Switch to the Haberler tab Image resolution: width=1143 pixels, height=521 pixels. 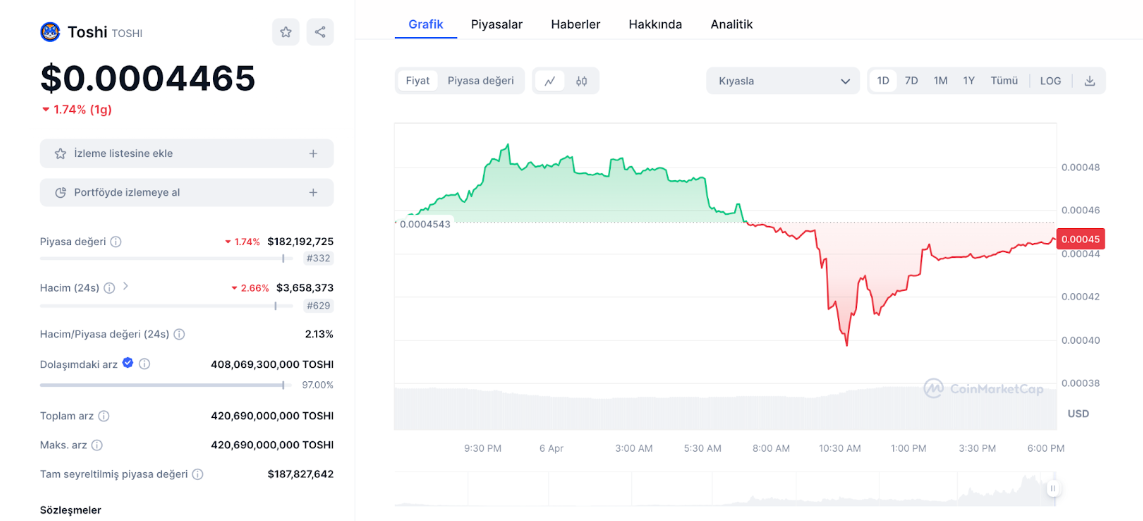coord(575,24)
